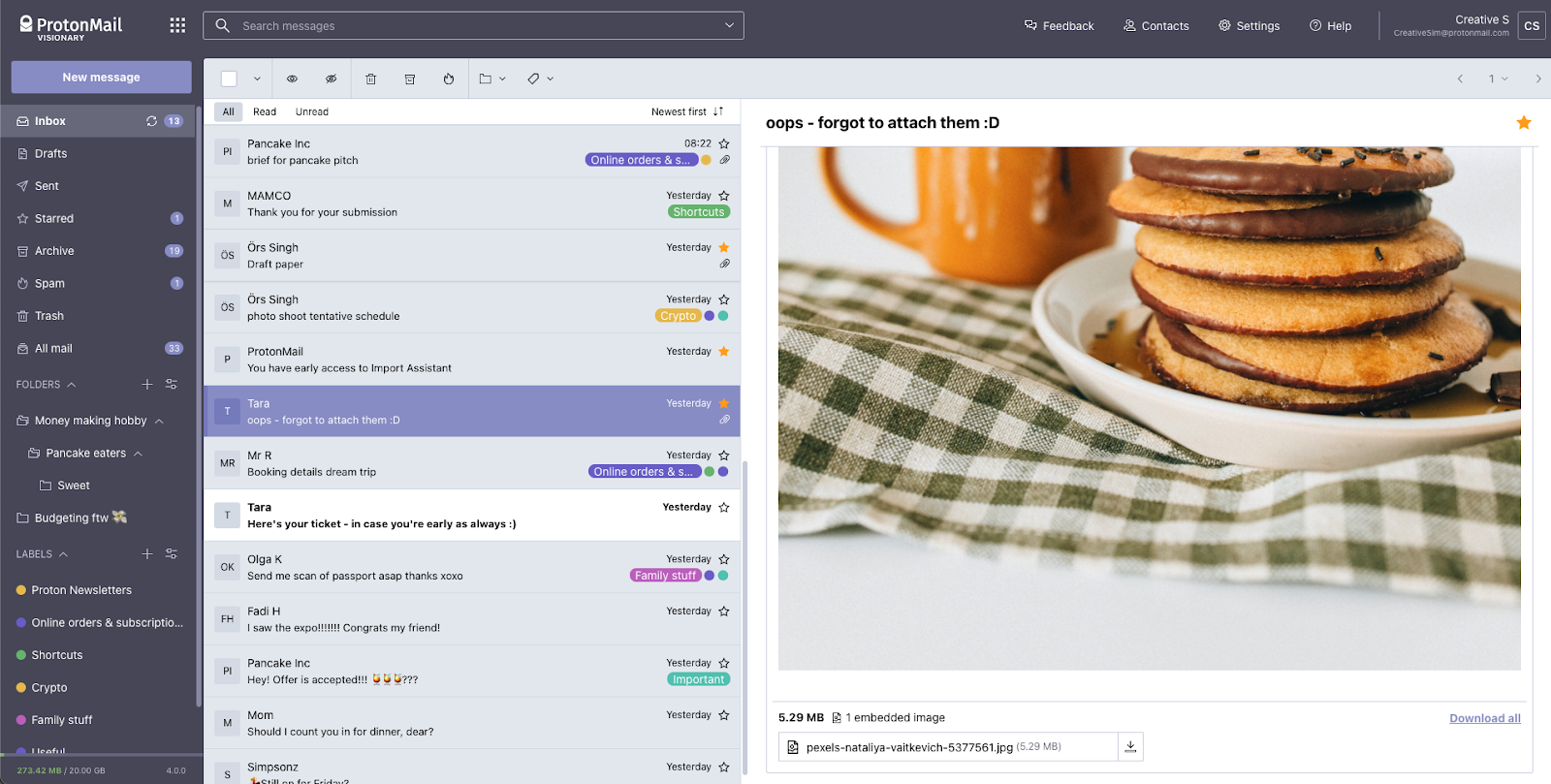Open the page number dropdown
The height and width of the screenshot is (784, 1551).
[x=1499, y=78]
